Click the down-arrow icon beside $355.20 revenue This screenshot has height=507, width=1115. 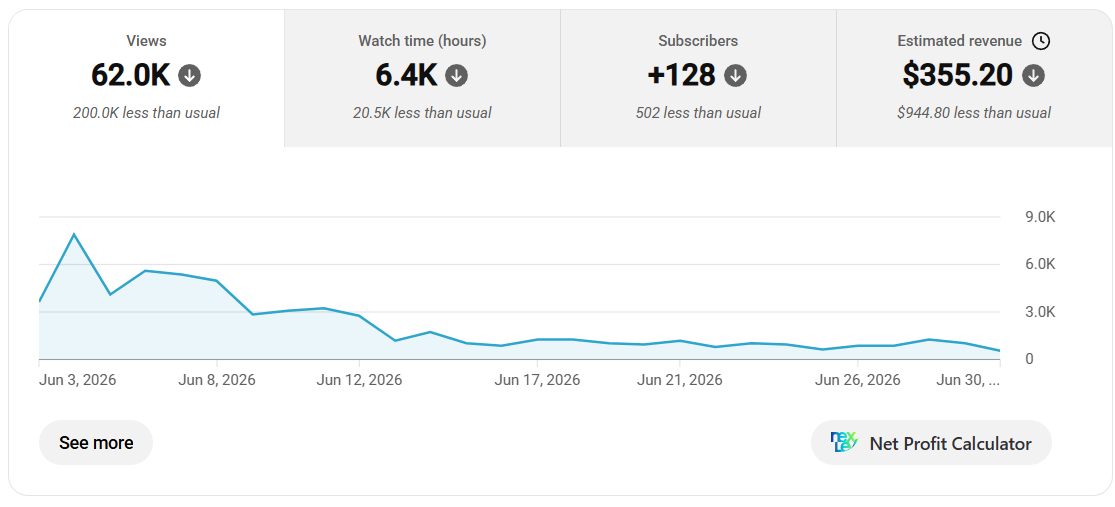tap(1033, 75)
